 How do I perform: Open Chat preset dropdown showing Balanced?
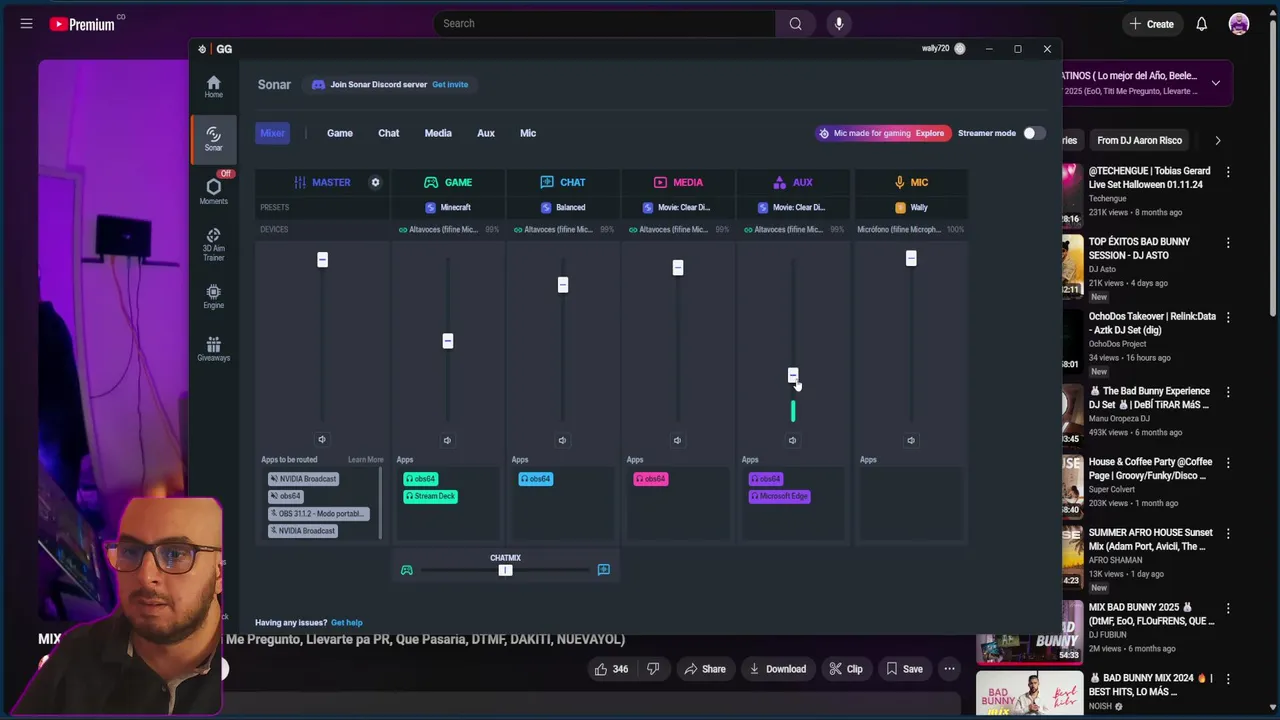563,207
